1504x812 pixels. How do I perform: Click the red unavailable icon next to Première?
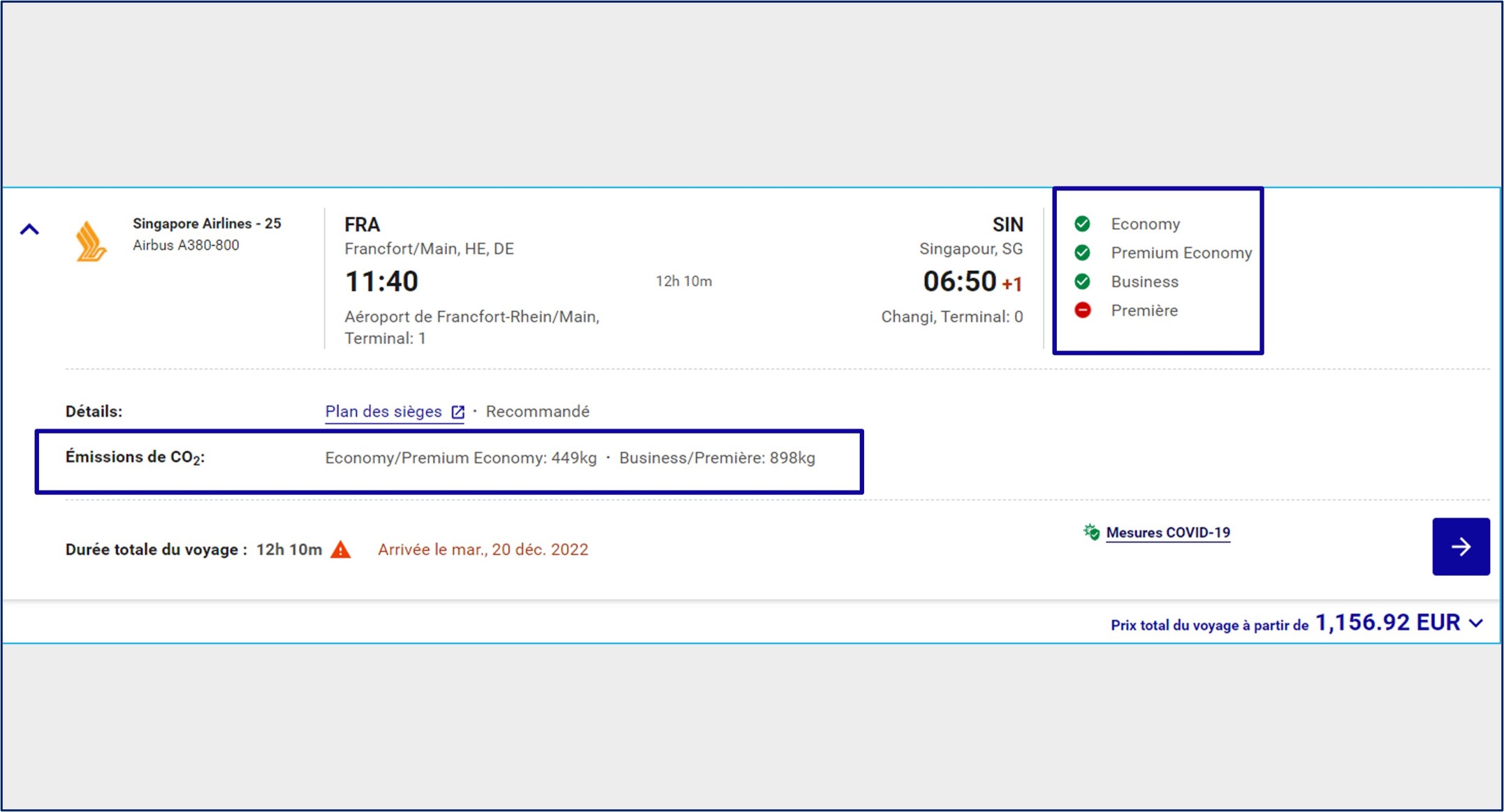pos(1082,310)
